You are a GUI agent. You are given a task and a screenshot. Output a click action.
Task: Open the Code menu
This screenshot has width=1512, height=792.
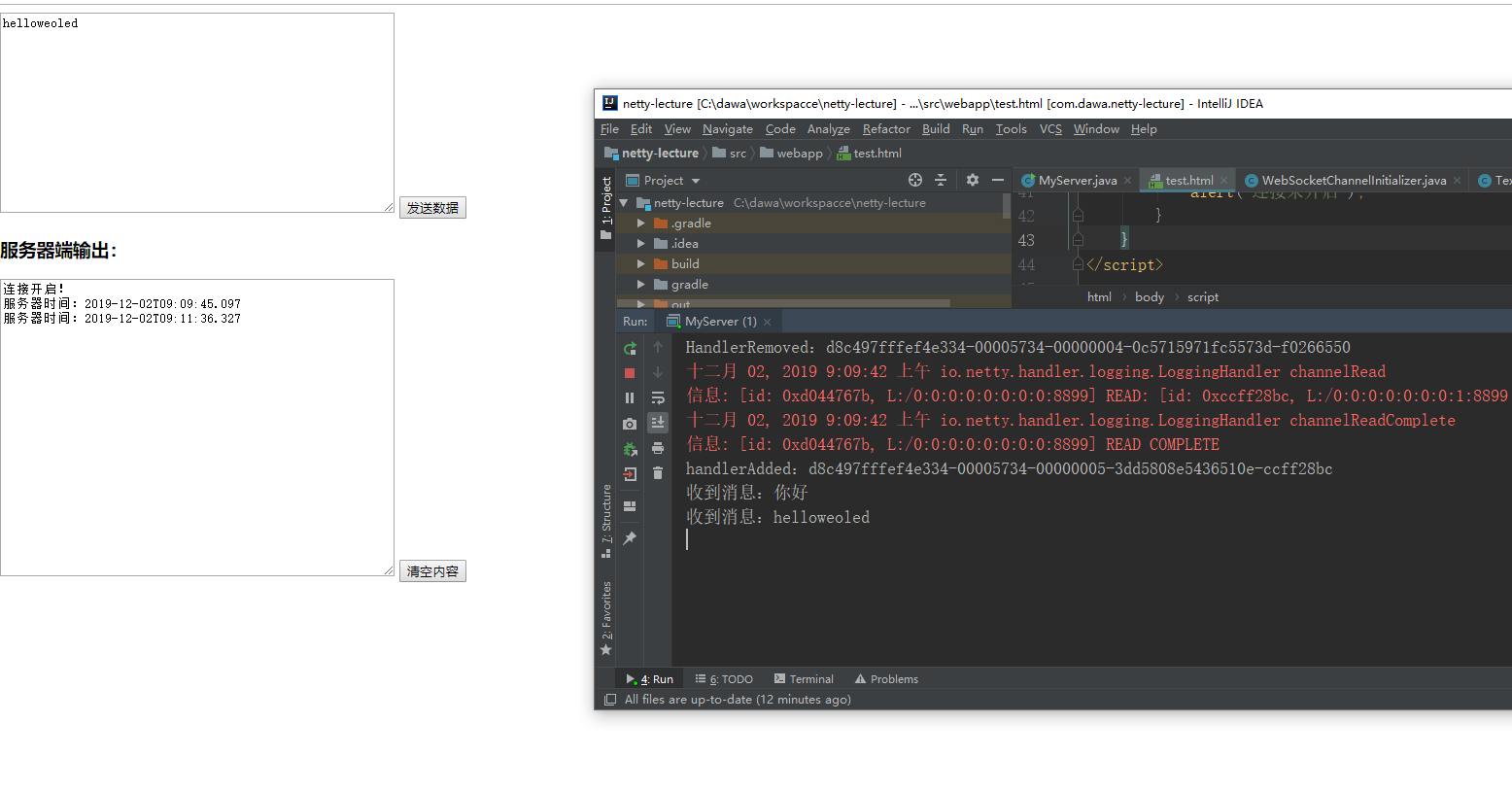780,129
